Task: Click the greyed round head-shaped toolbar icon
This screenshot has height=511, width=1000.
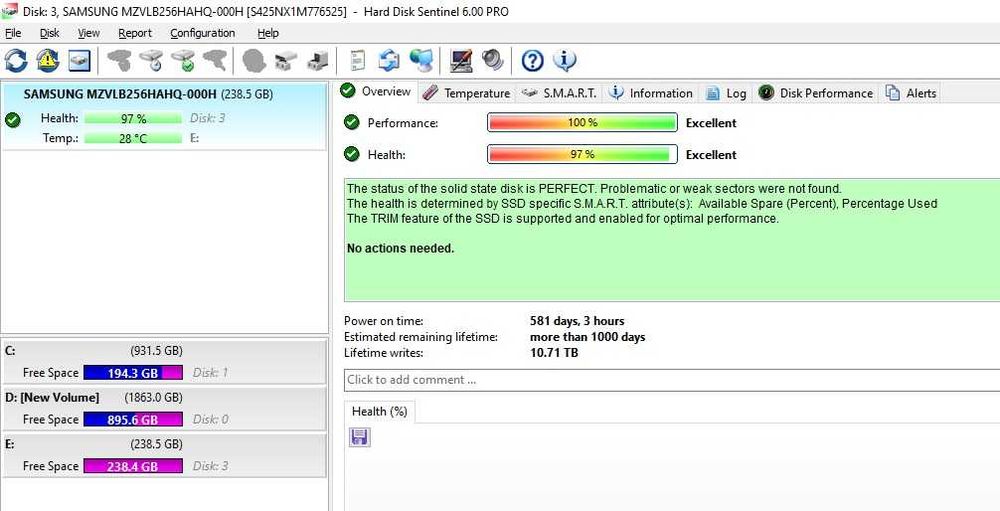Action: 254,61
